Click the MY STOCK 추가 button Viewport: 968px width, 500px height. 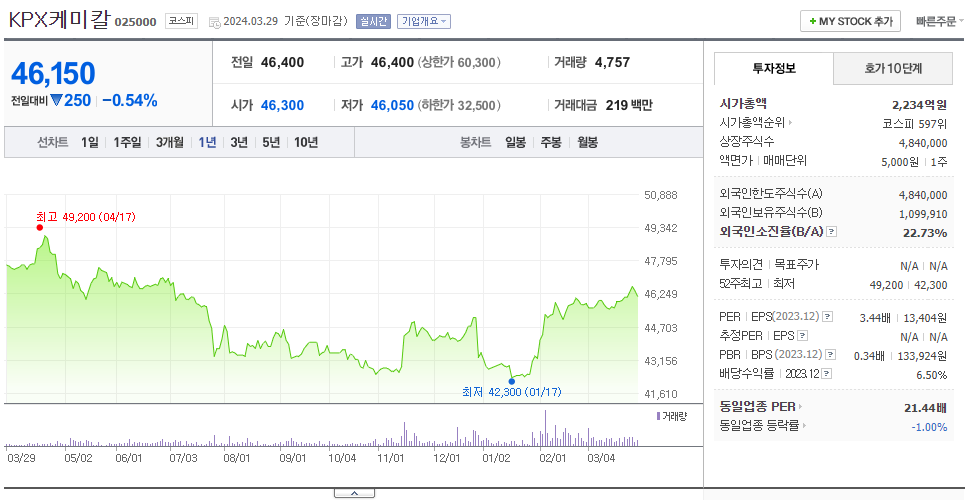(851, 22)
